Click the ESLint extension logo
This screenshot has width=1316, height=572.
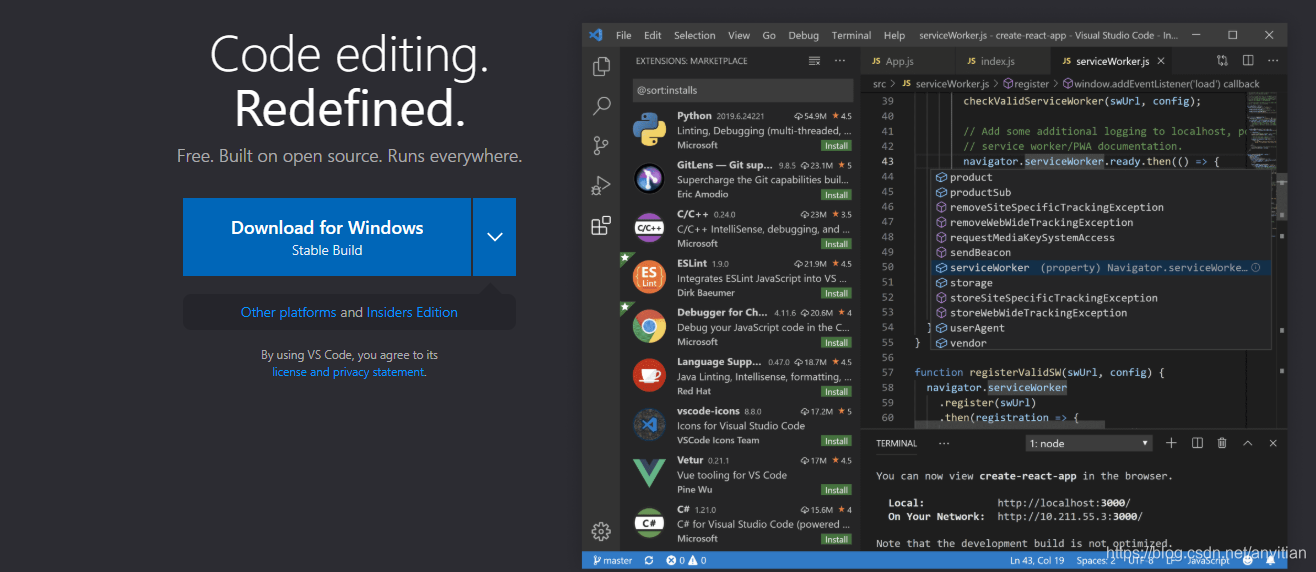[649, 277]
